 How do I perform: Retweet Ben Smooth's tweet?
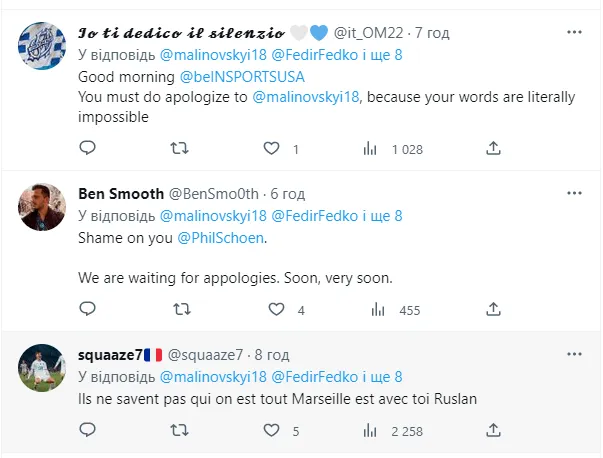(180, 310)
